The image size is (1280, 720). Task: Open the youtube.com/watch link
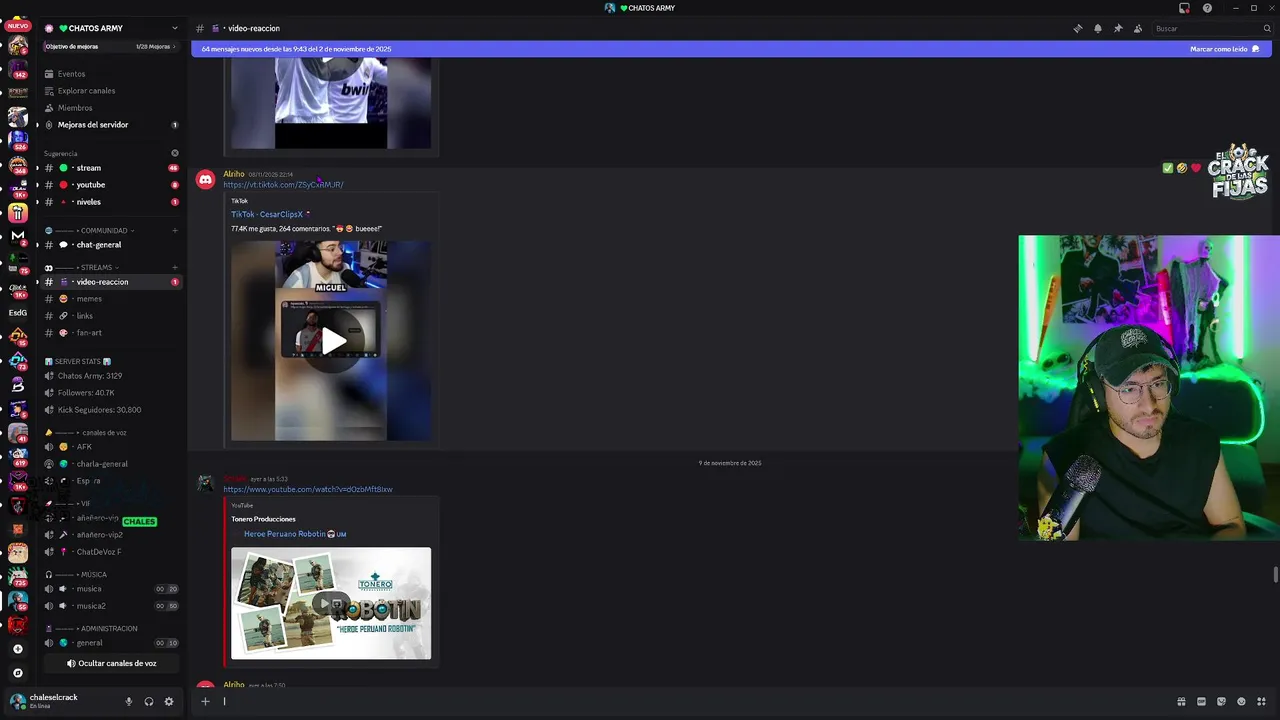[308, 489]
